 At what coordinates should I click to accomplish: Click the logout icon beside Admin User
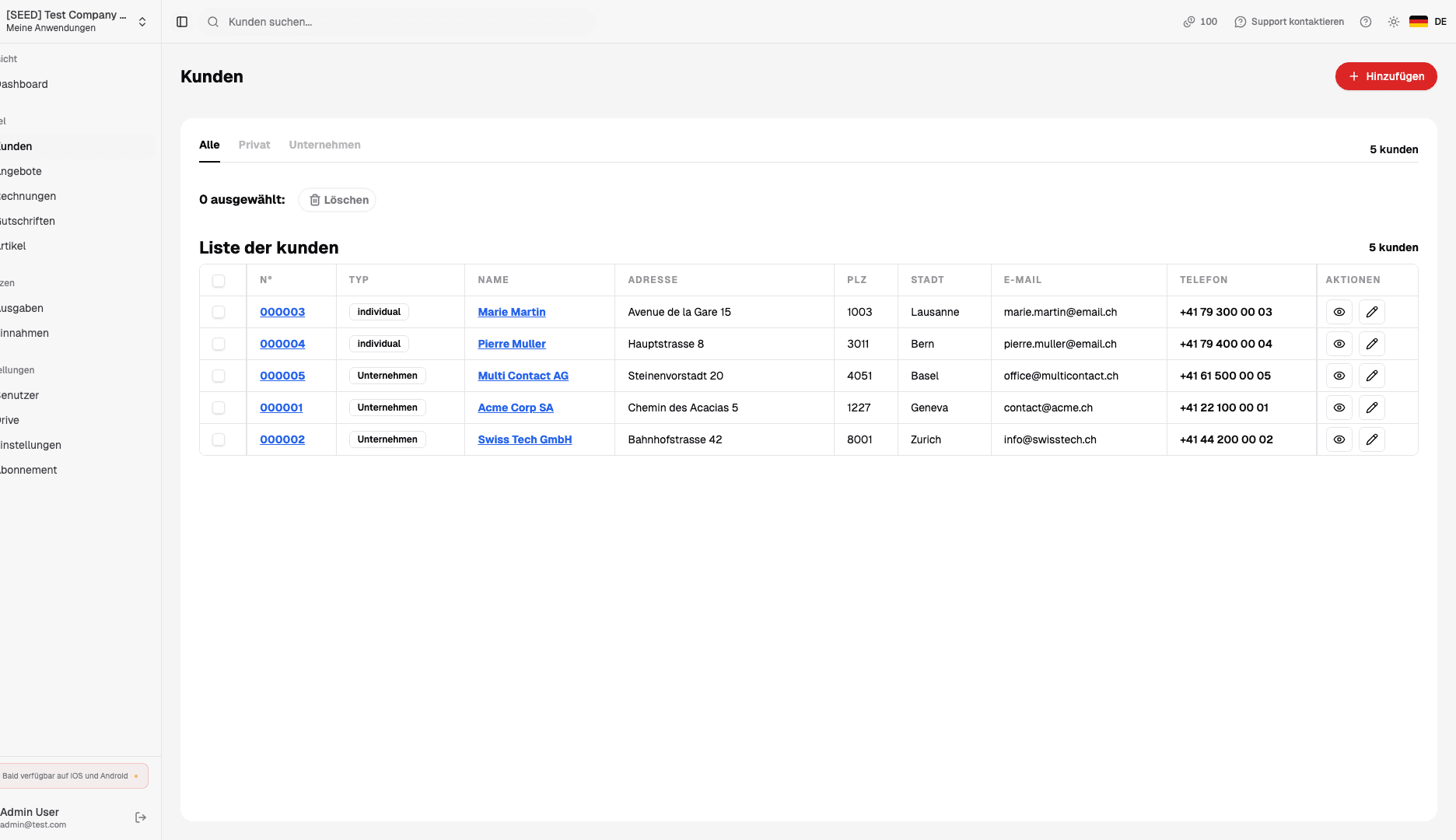coord(141,817)
